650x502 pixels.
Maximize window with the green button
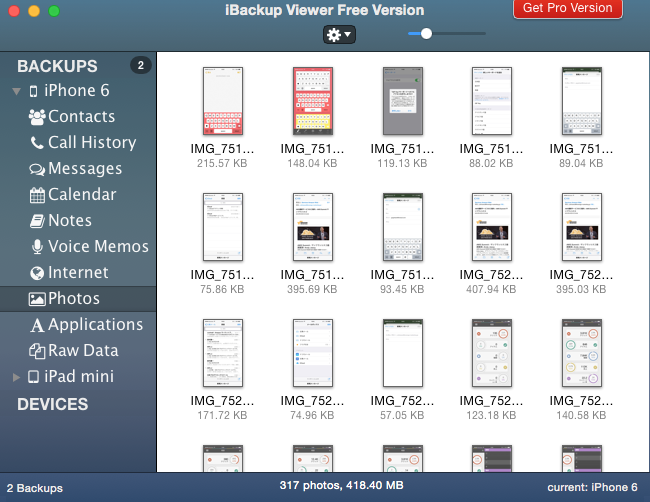(x=54, y=11)
